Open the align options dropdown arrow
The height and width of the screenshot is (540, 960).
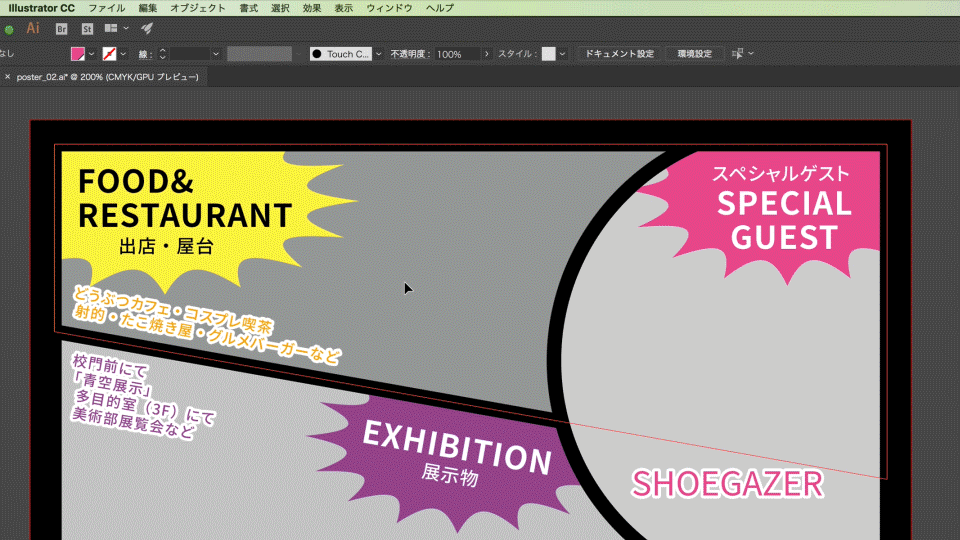[751, 54]
